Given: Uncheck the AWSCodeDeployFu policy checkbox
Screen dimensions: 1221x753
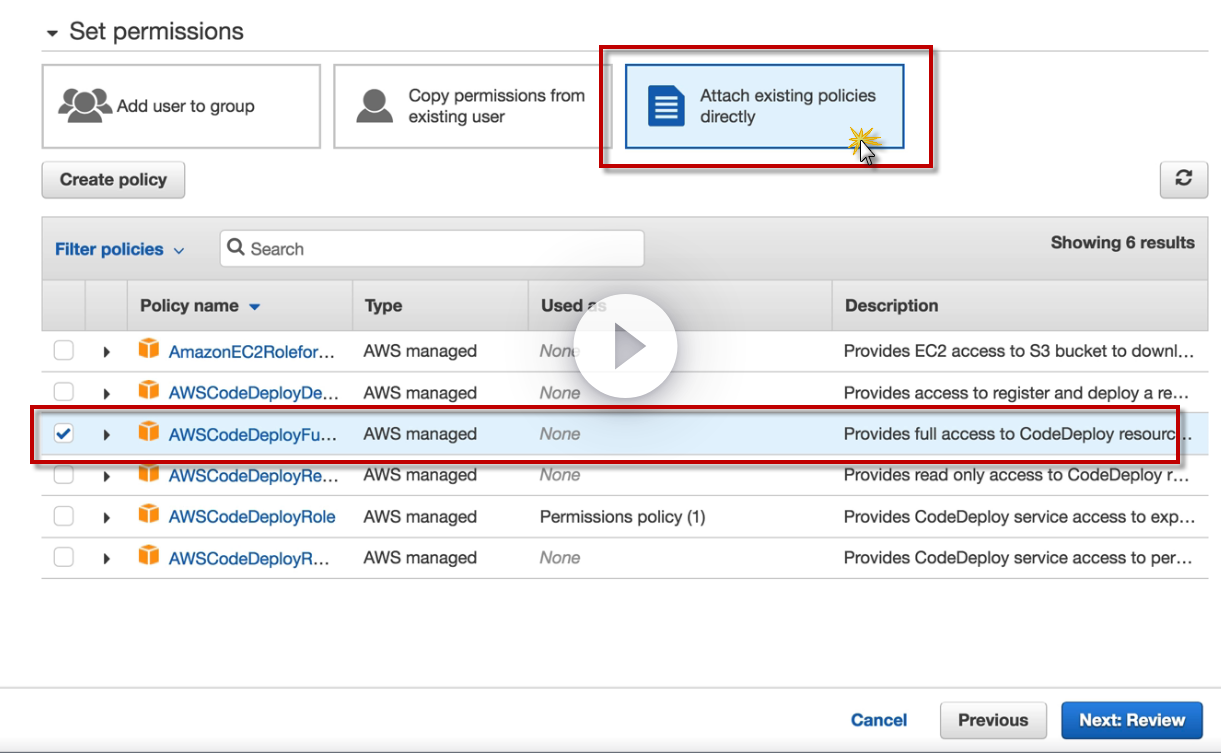Looking at the screenshot, I should point(64,434).
